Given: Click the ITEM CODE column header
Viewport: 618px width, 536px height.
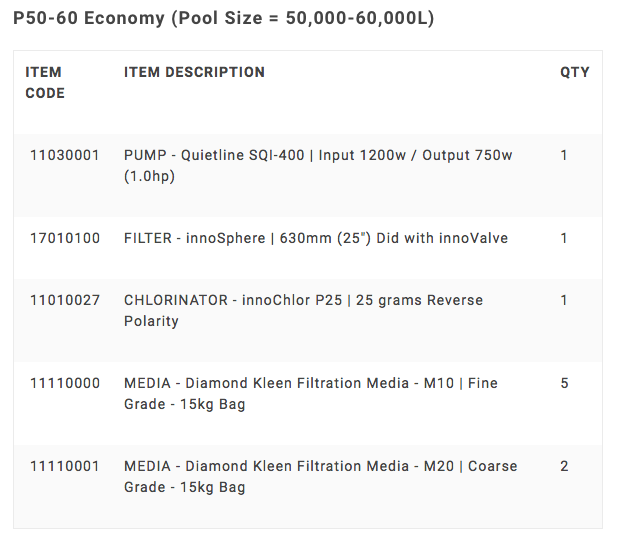Looking at the screenshot, I should 45,82.
